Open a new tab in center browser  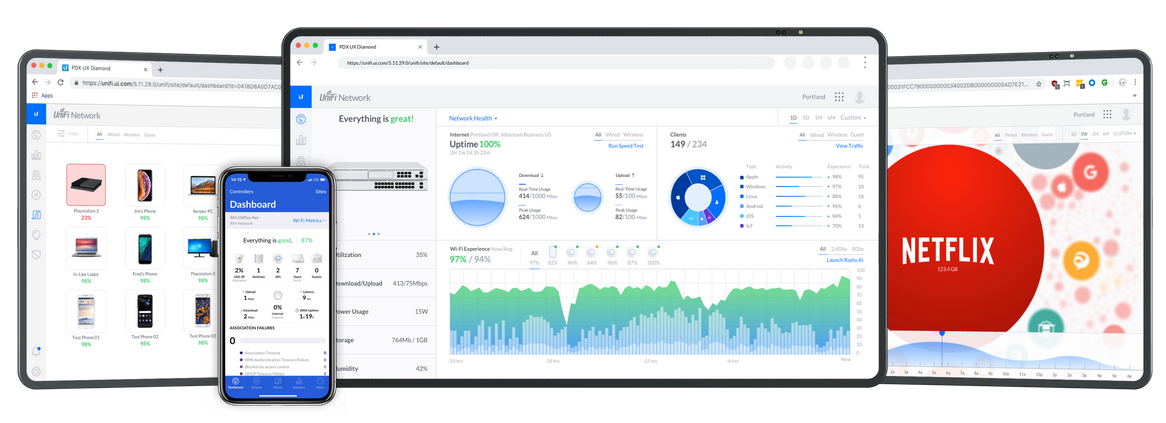coord(437,47)
